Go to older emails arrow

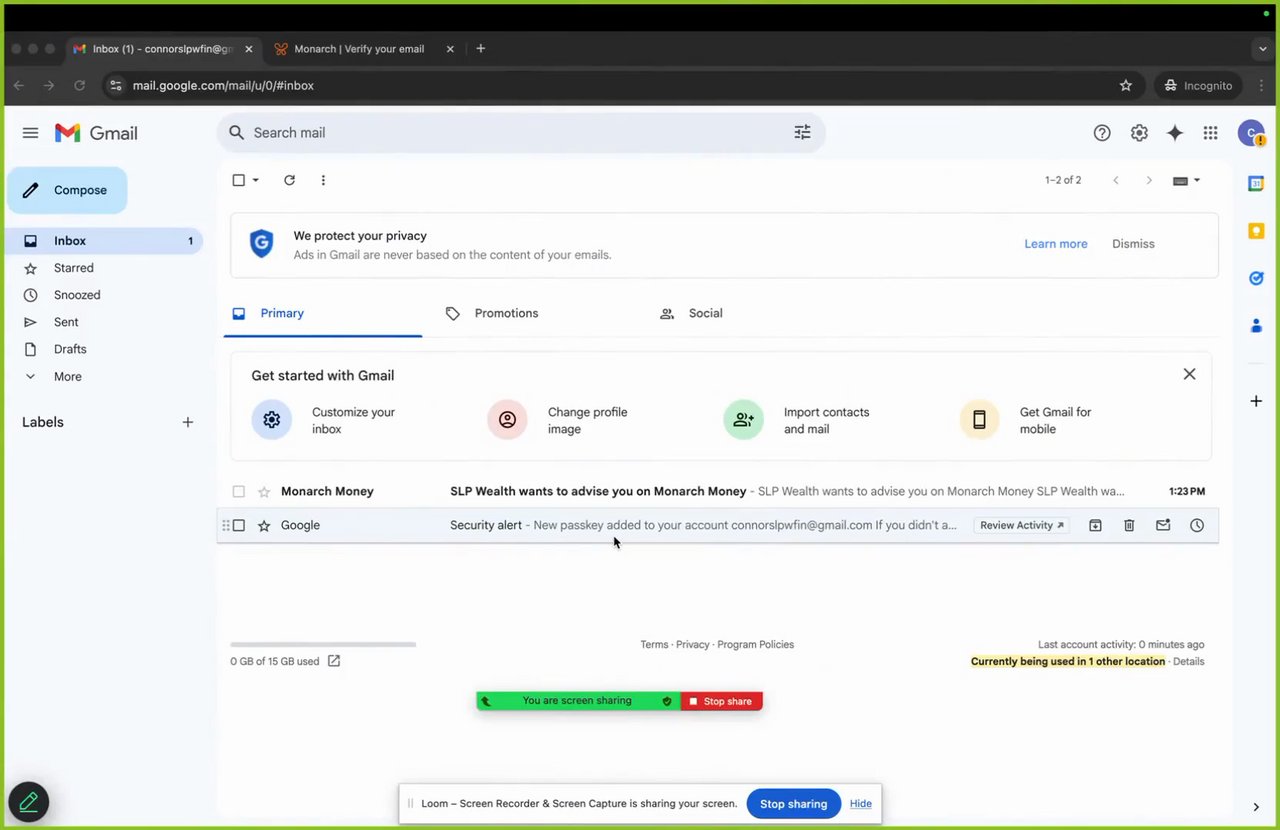[x=1149, y=180]
